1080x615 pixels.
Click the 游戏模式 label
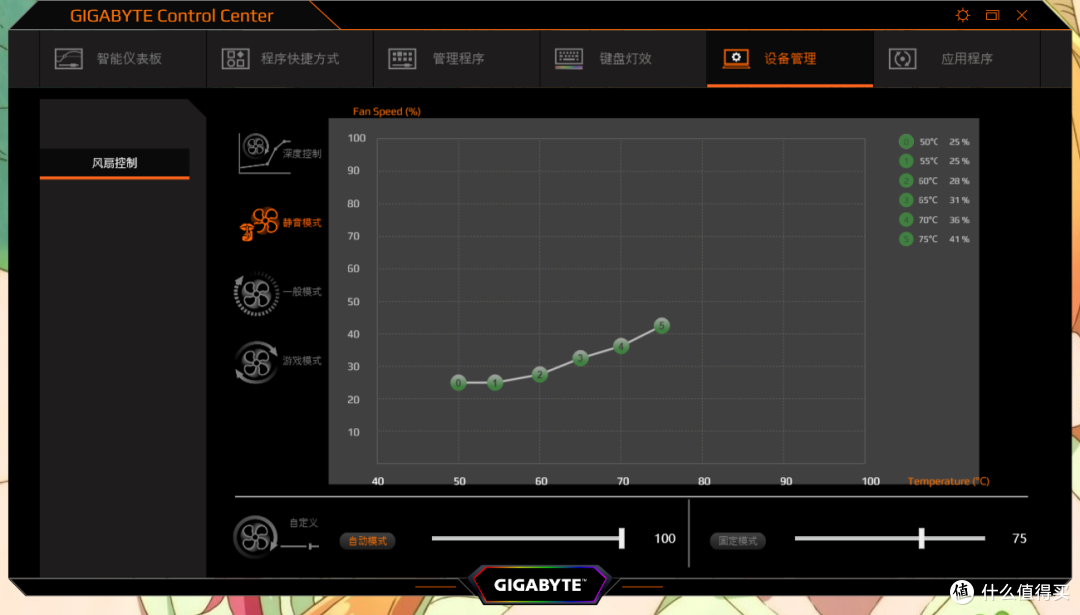pyautogui.click(x=302, y=360)
